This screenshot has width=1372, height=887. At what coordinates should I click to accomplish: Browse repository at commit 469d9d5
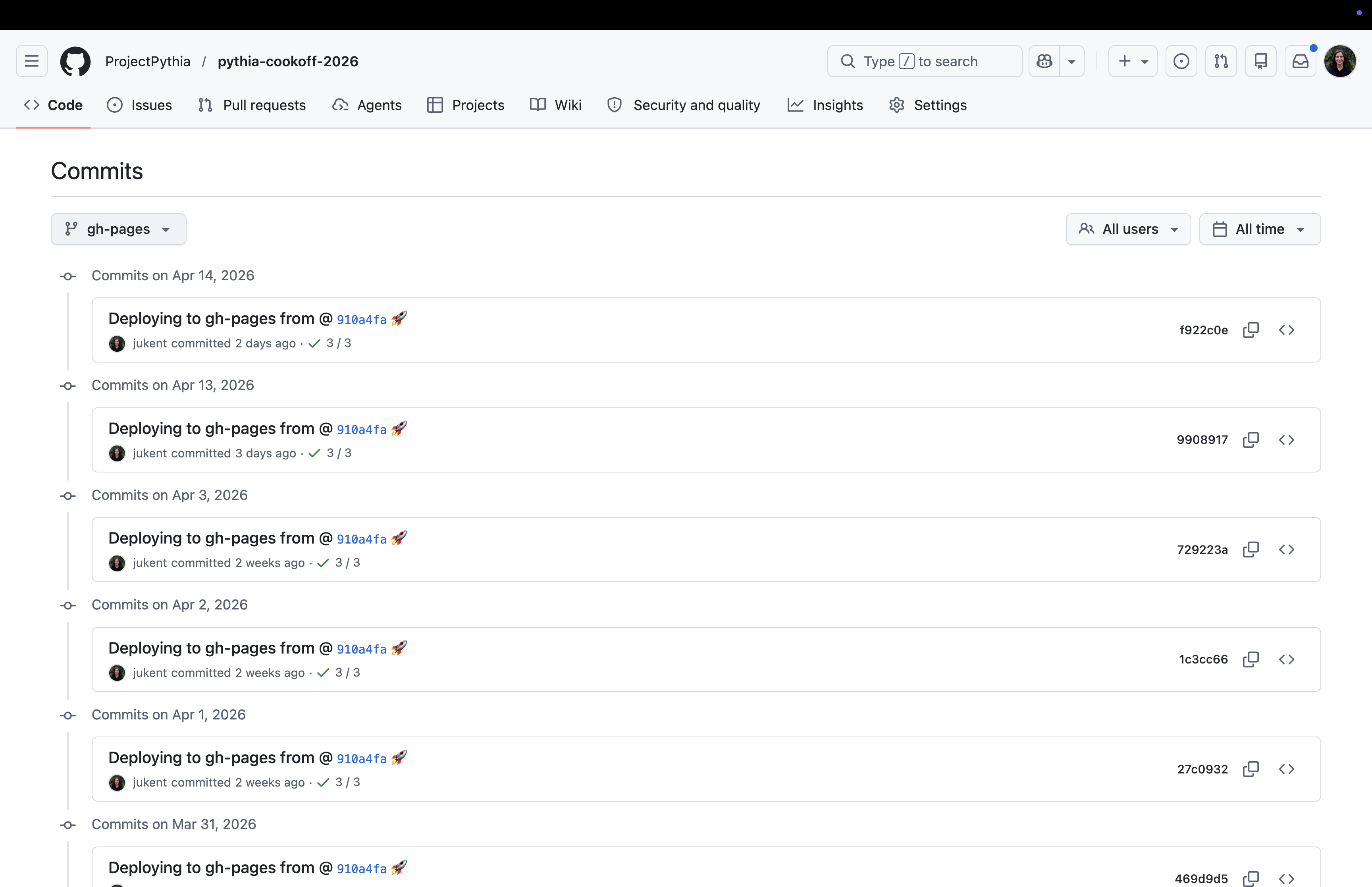pos(1287,878)
